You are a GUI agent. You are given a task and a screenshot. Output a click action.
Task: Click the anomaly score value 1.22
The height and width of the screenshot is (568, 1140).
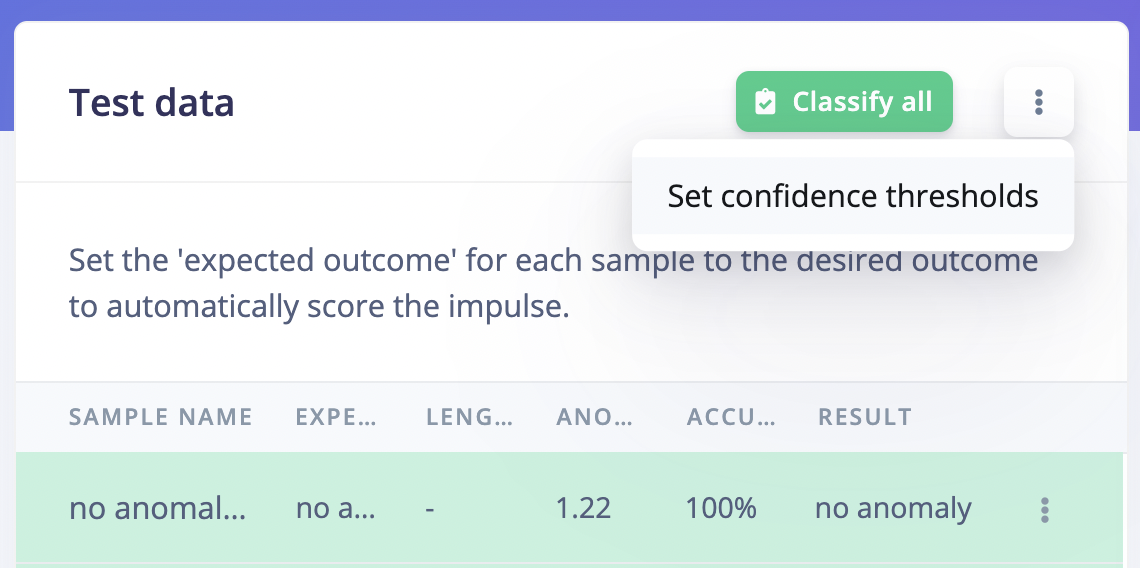click(x=583, y=509)
